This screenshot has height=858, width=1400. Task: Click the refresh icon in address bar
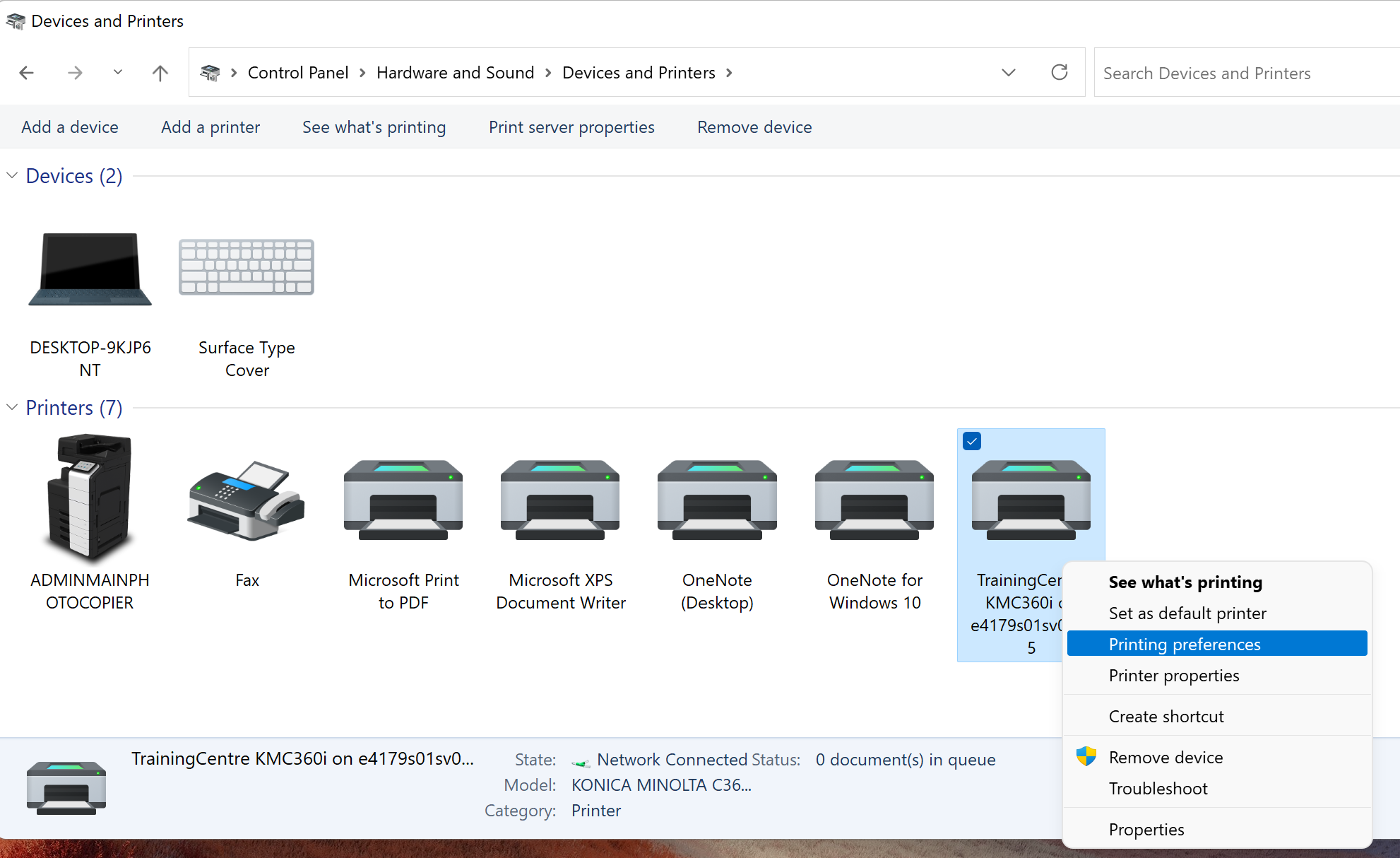1059,72
